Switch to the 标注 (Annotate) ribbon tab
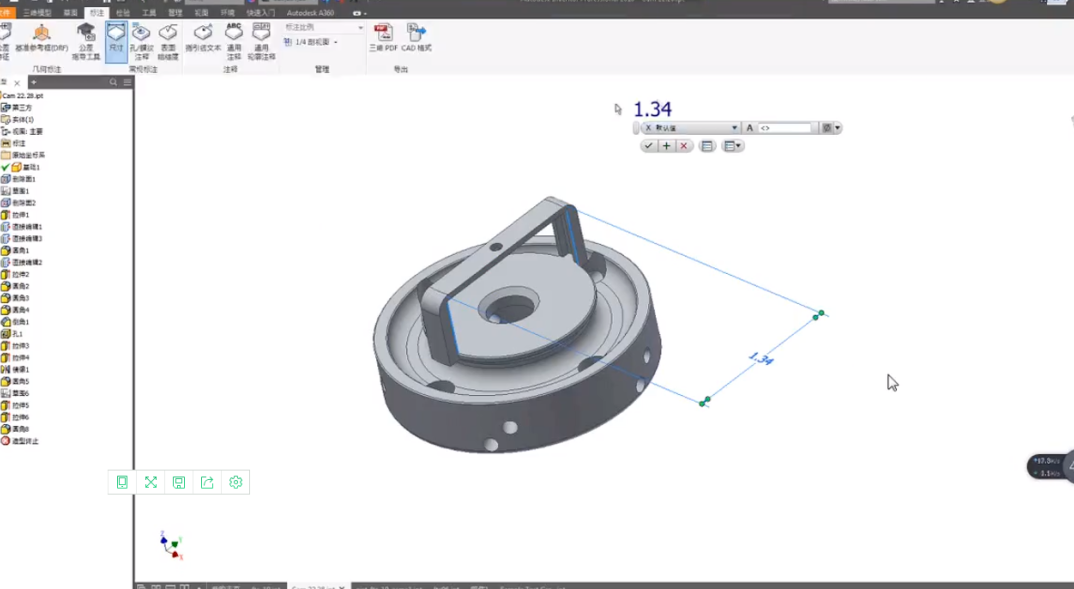The image size is (1074, 589). tap(97, 13)
